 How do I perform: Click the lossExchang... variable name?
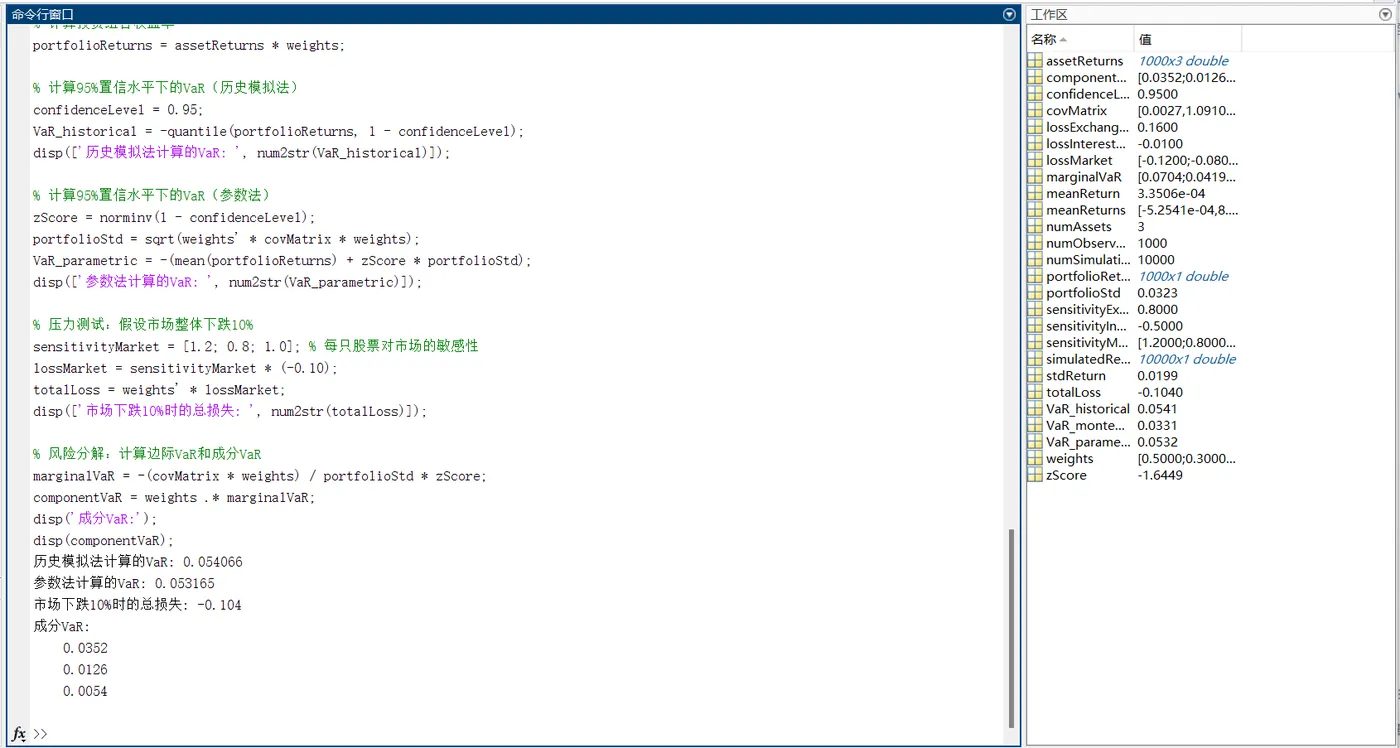click(x=1087, y=127)
